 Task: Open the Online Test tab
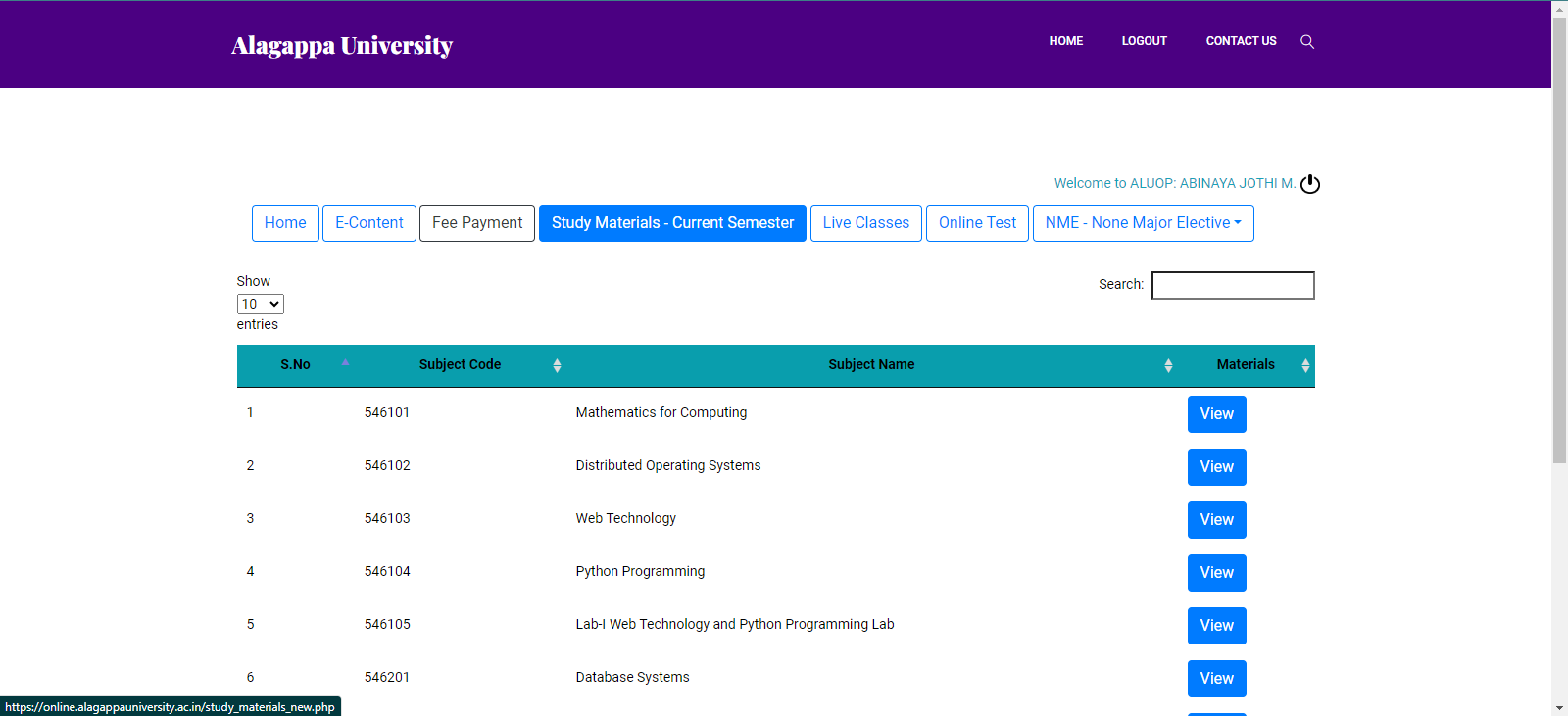point(977,223)
